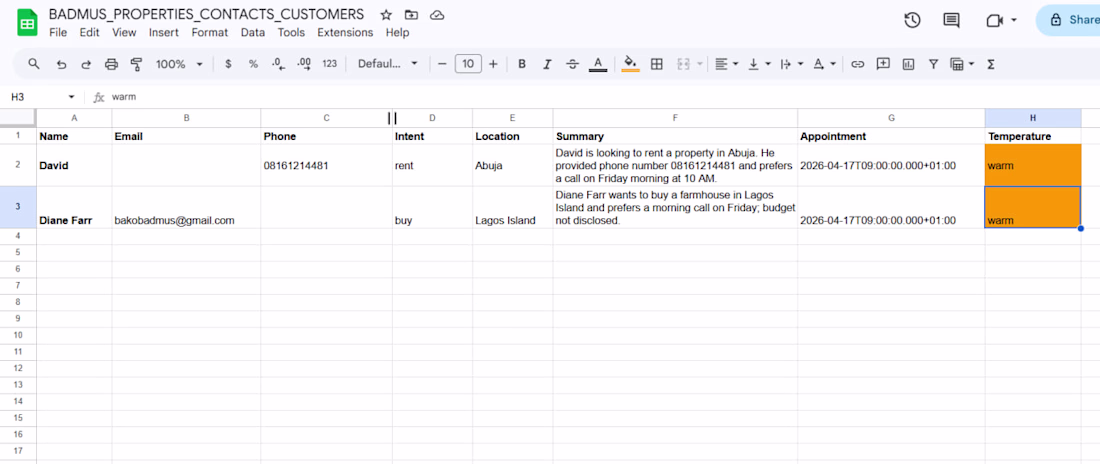1100x464 pixels.
Task: Format as currency dollar sign
Action: point(228,64)
